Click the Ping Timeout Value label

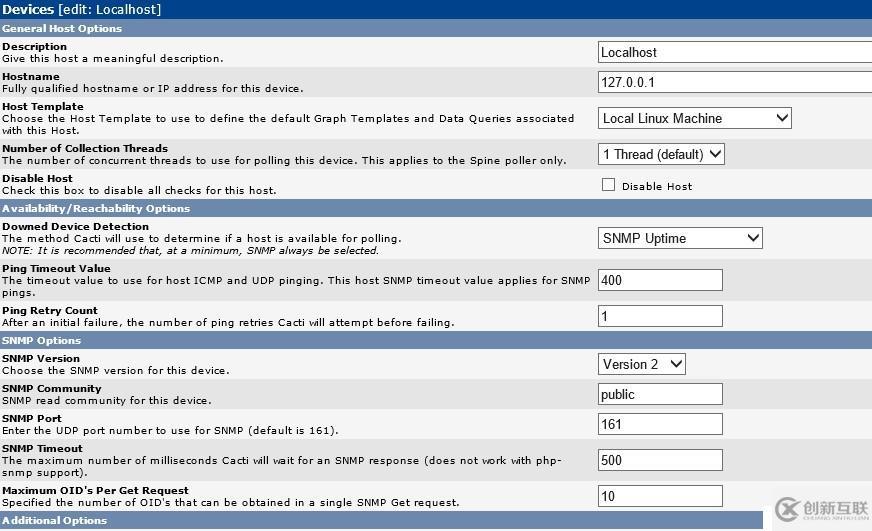(x=56, y=269)
